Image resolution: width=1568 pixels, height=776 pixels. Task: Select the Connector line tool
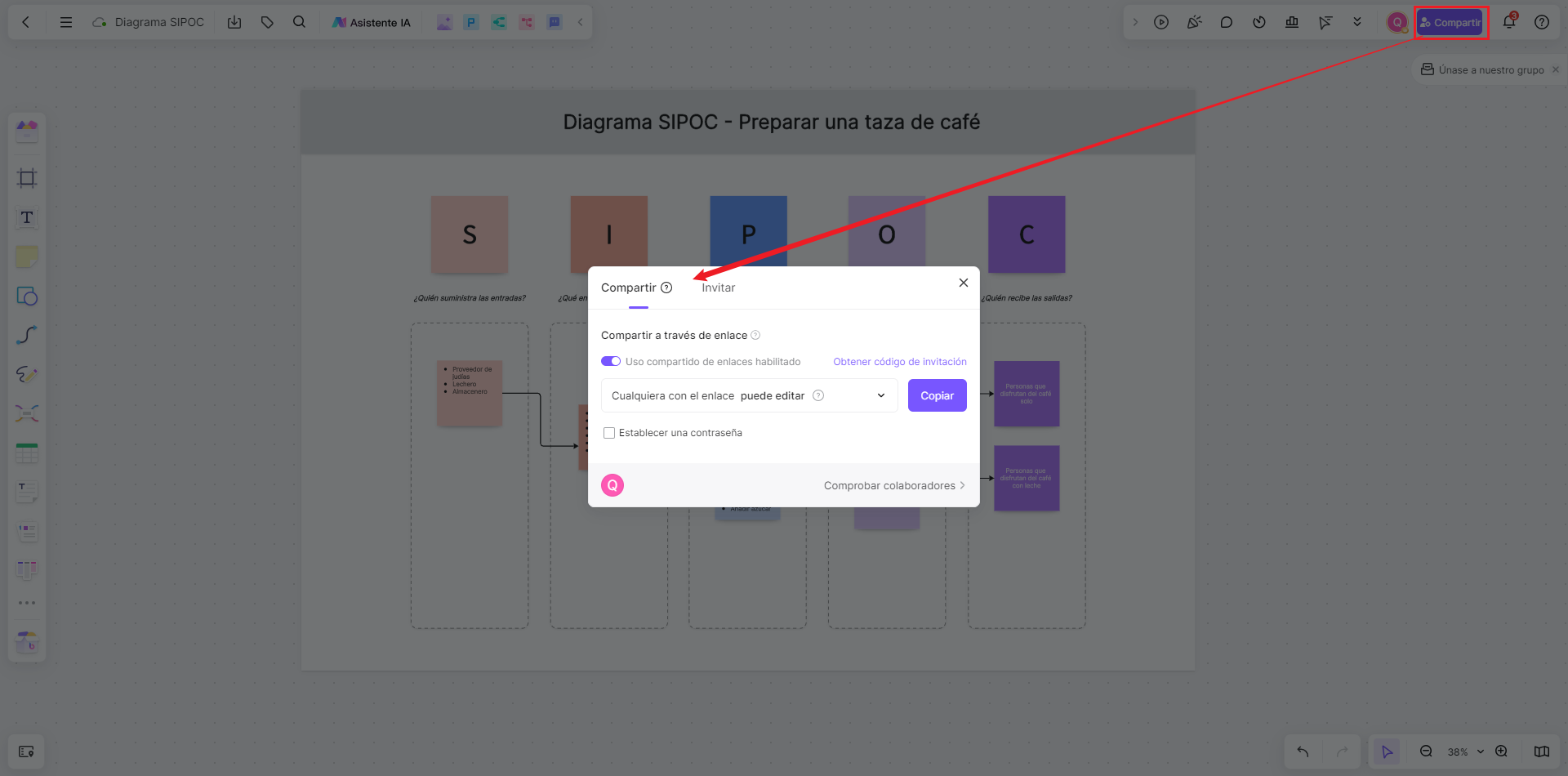point(27,335)
